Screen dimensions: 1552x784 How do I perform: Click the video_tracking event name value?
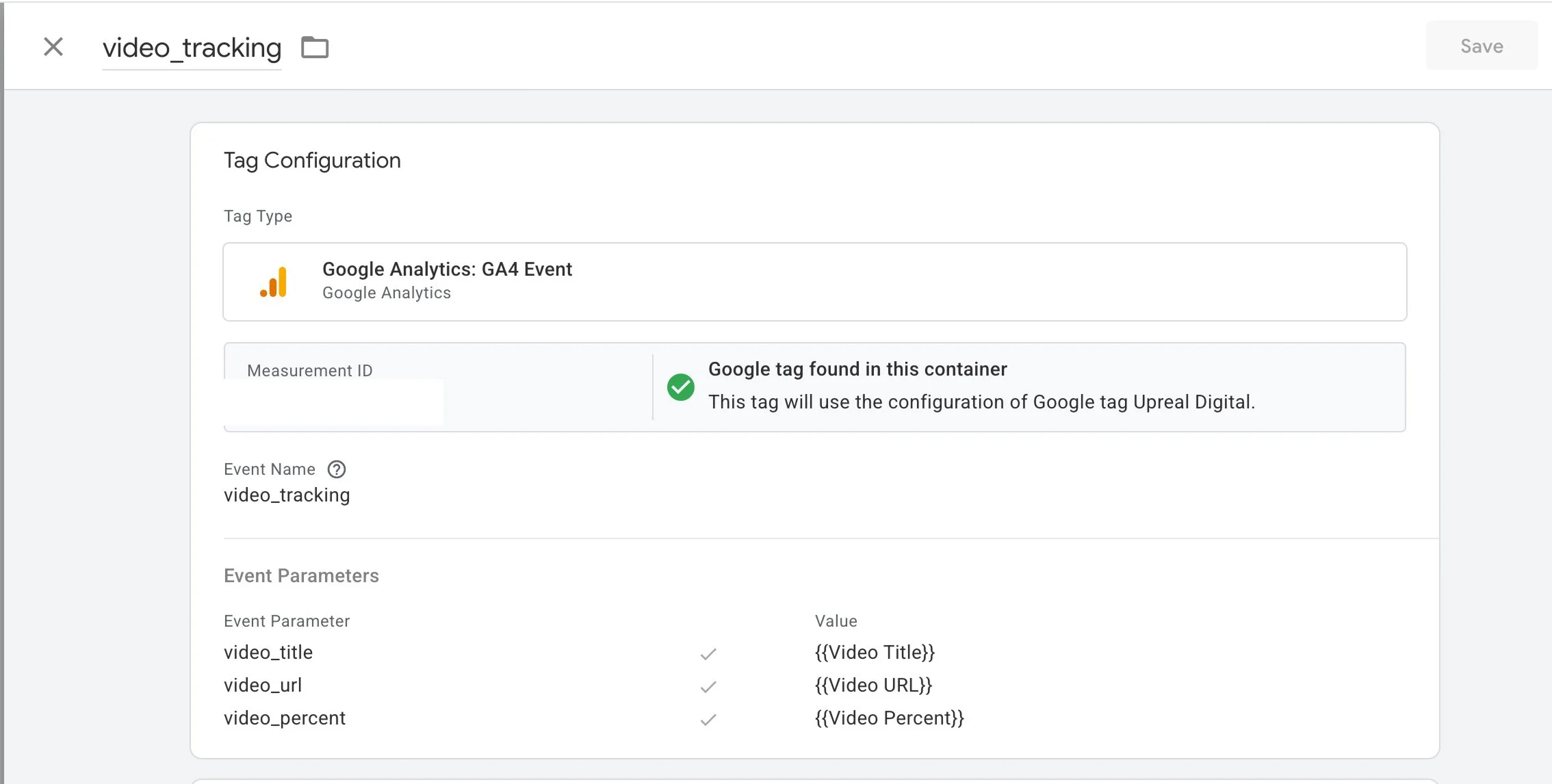click(x=287, y=495)
